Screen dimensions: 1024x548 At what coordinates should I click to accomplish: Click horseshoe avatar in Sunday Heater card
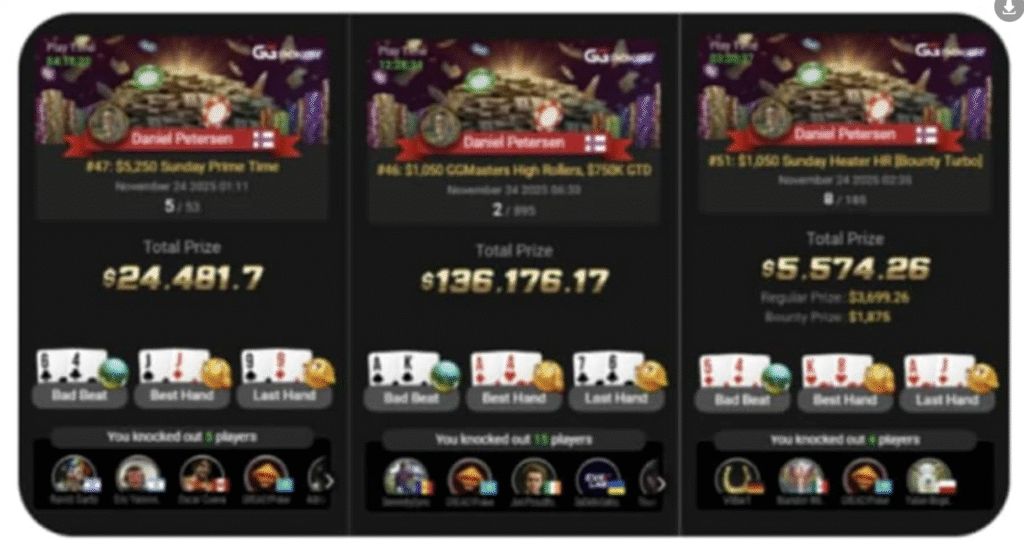tap(737, 478)
